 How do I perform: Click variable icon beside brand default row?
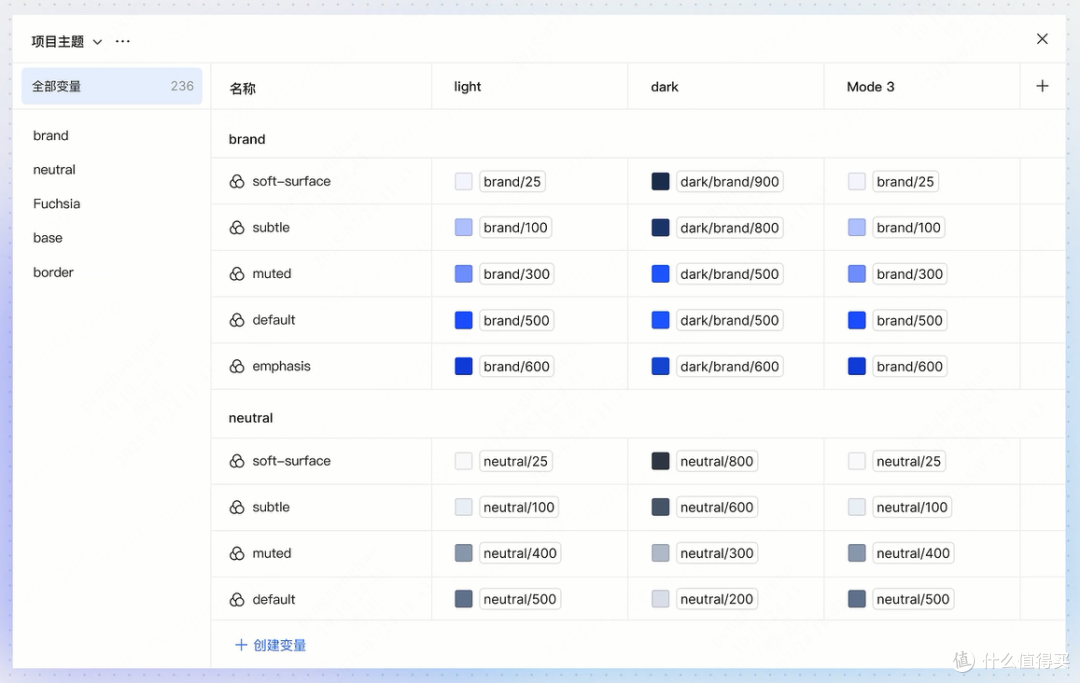pyautogui.click(x=237, y=320)
